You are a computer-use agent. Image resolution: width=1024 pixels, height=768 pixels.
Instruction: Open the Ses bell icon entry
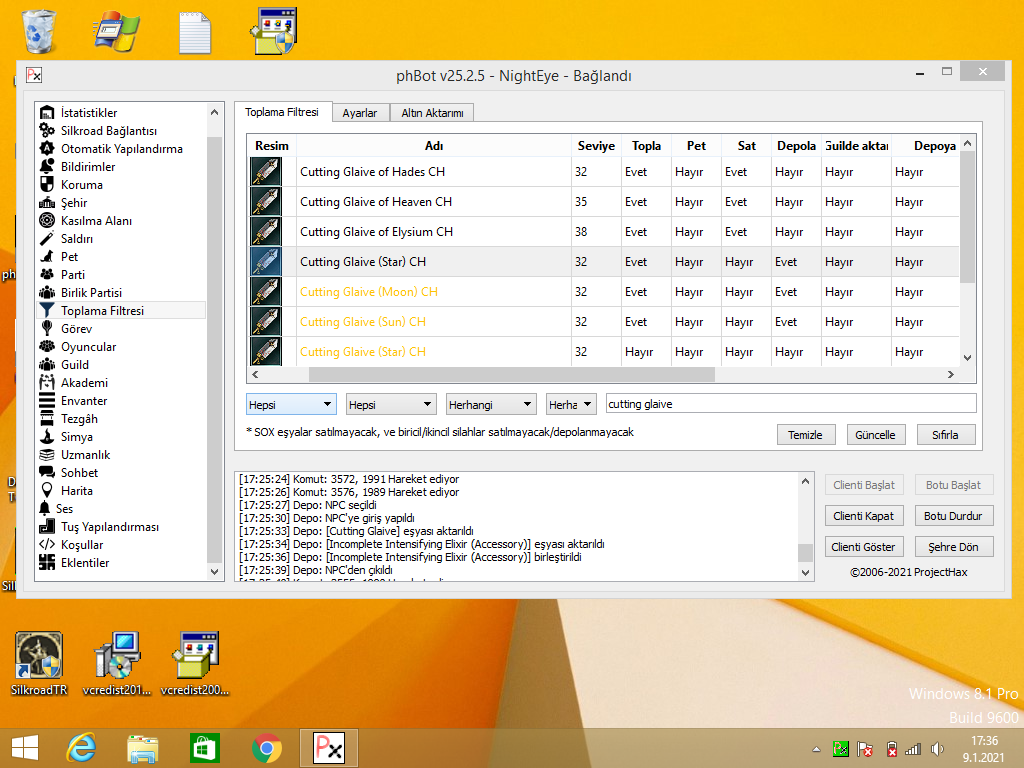[44, 509]
